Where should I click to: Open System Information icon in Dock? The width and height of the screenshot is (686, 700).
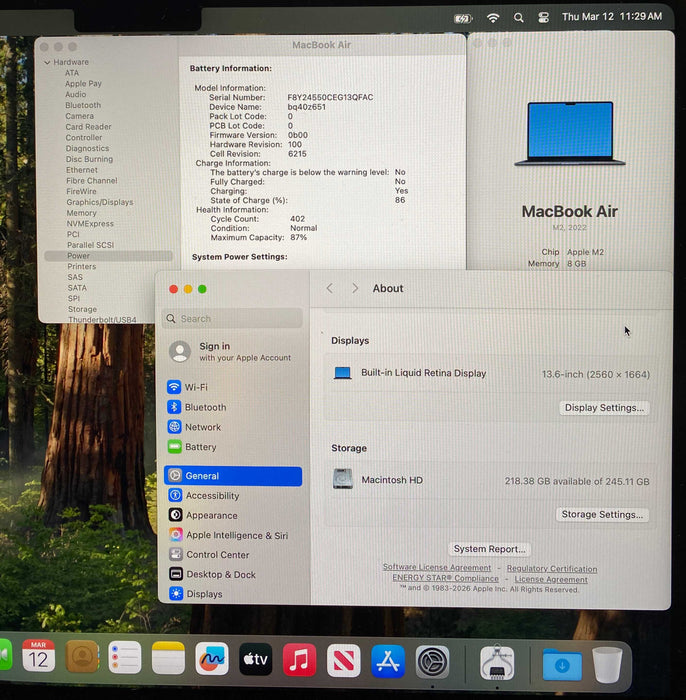497,662
